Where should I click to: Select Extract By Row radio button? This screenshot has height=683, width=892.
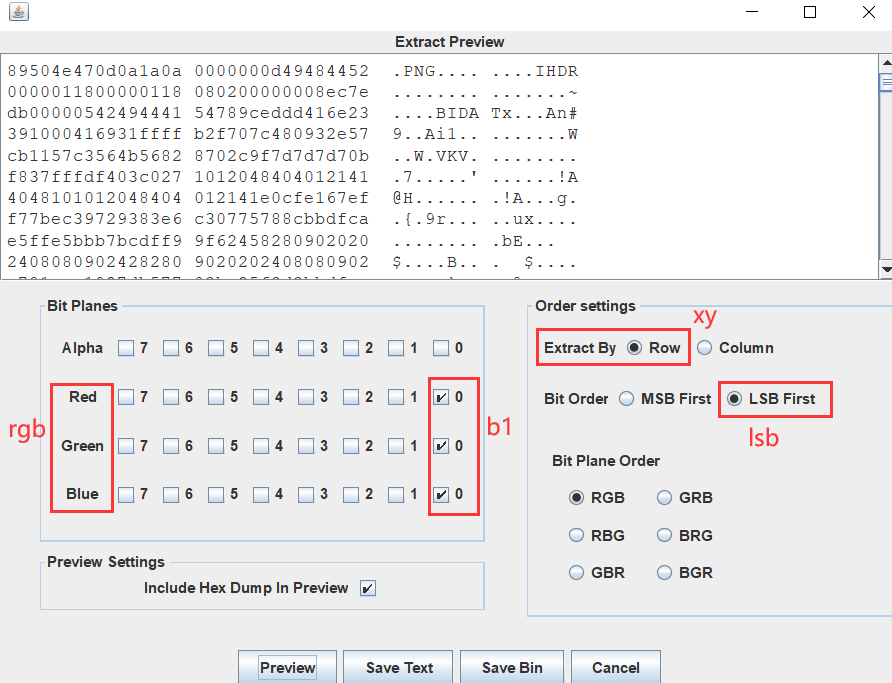634,348
